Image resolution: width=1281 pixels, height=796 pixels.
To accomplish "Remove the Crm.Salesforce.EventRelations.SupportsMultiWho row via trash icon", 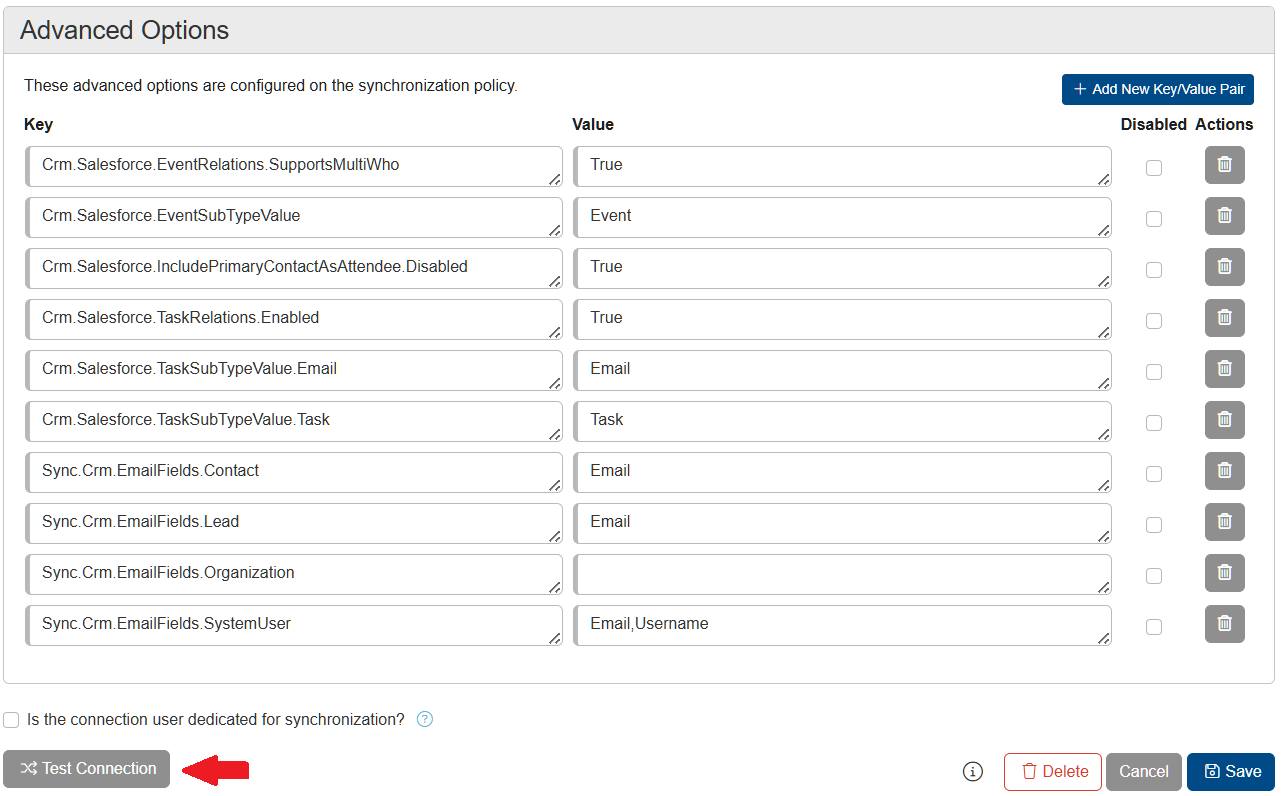I will coord(1224,165).
